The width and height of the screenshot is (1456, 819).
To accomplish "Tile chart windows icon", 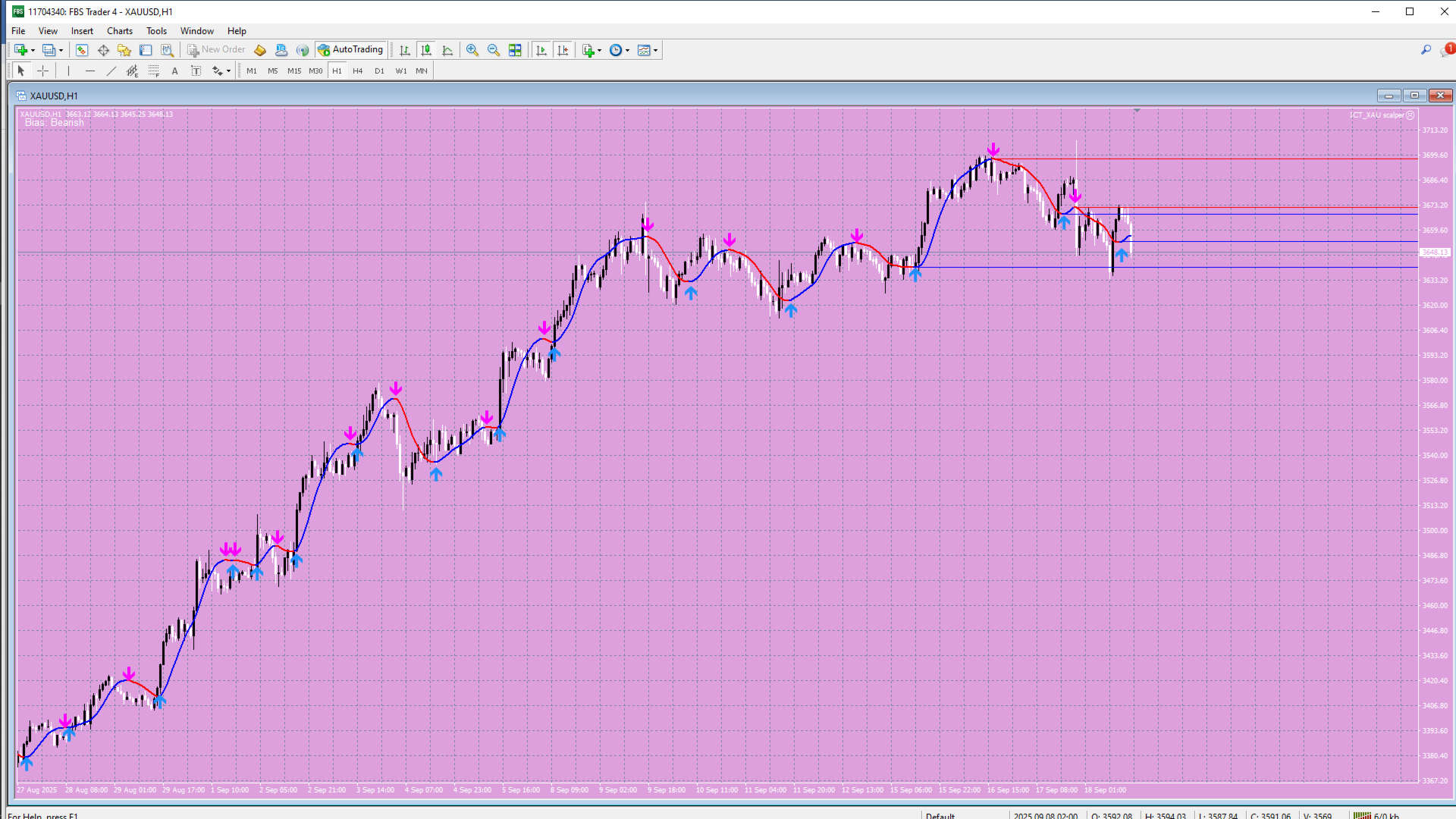I will (x=515, y=50).
